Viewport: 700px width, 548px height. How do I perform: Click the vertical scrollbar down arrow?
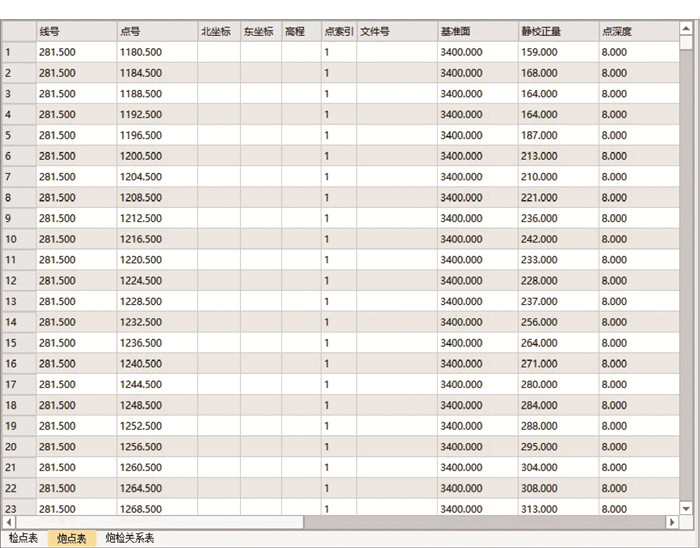(685, 508)
